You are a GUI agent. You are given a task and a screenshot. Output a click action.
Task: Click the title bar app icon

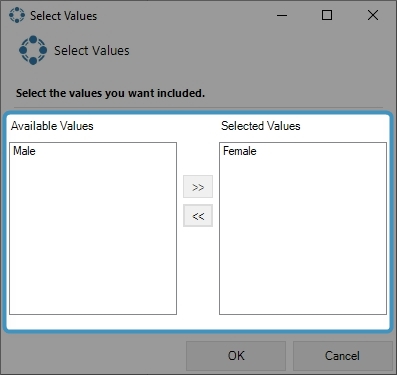(x=17, y=15)
